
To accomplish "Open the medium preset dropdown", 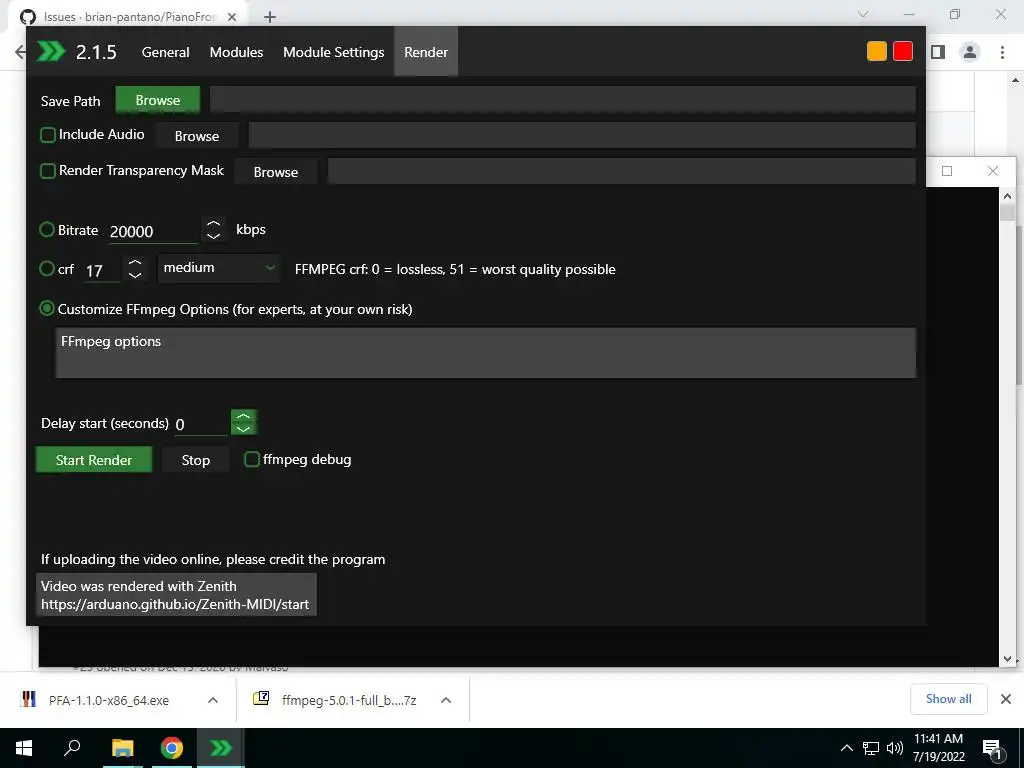I will coord(219,268).
